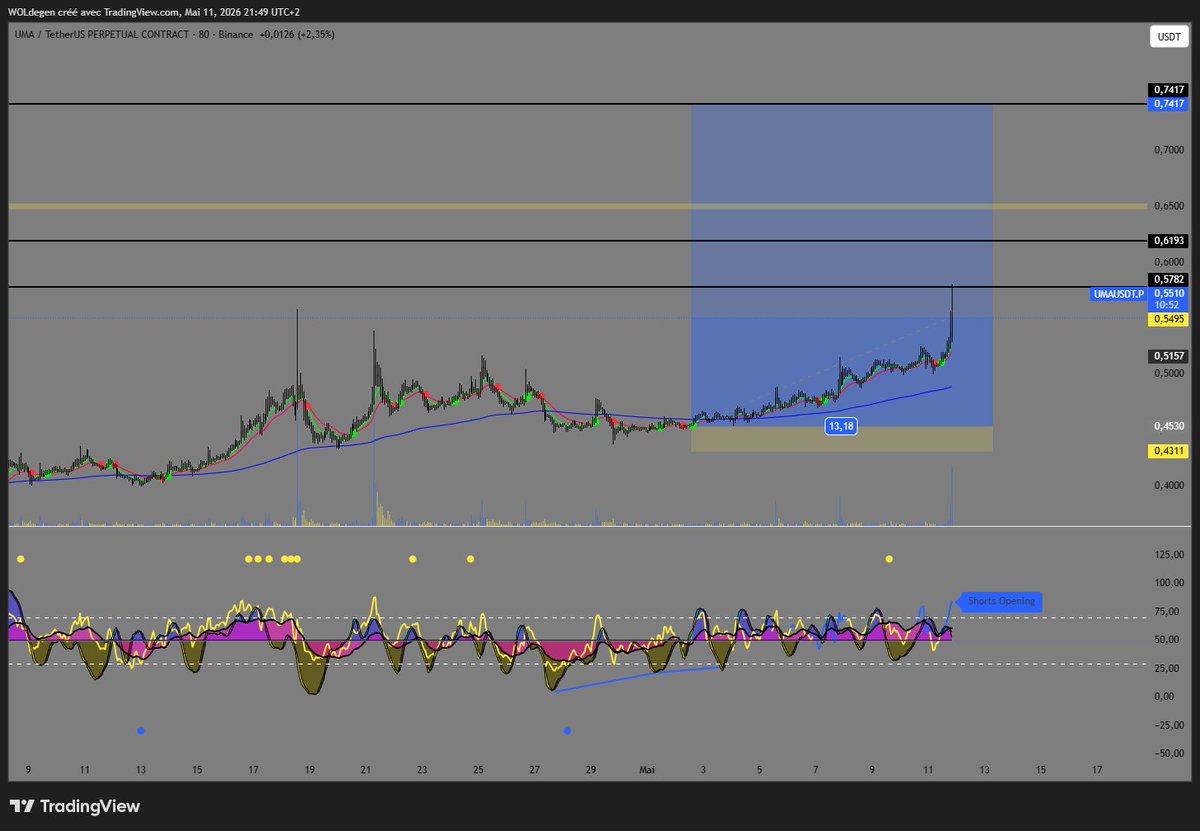Select the yellow 0,5495 price label
The image size is (1200, 831).
click(1169, 318)
